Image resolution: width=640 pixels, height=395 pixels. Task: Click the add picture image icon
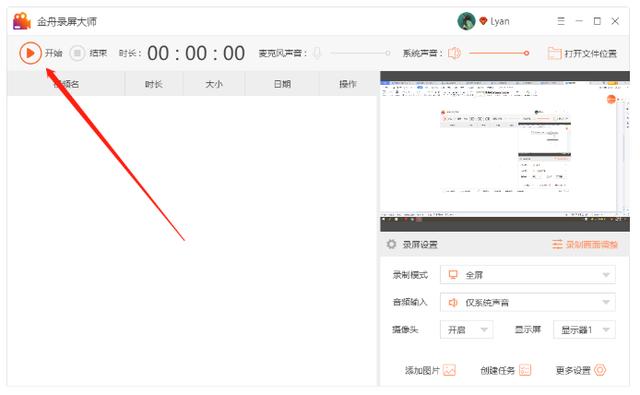click(x=449, y=370)
